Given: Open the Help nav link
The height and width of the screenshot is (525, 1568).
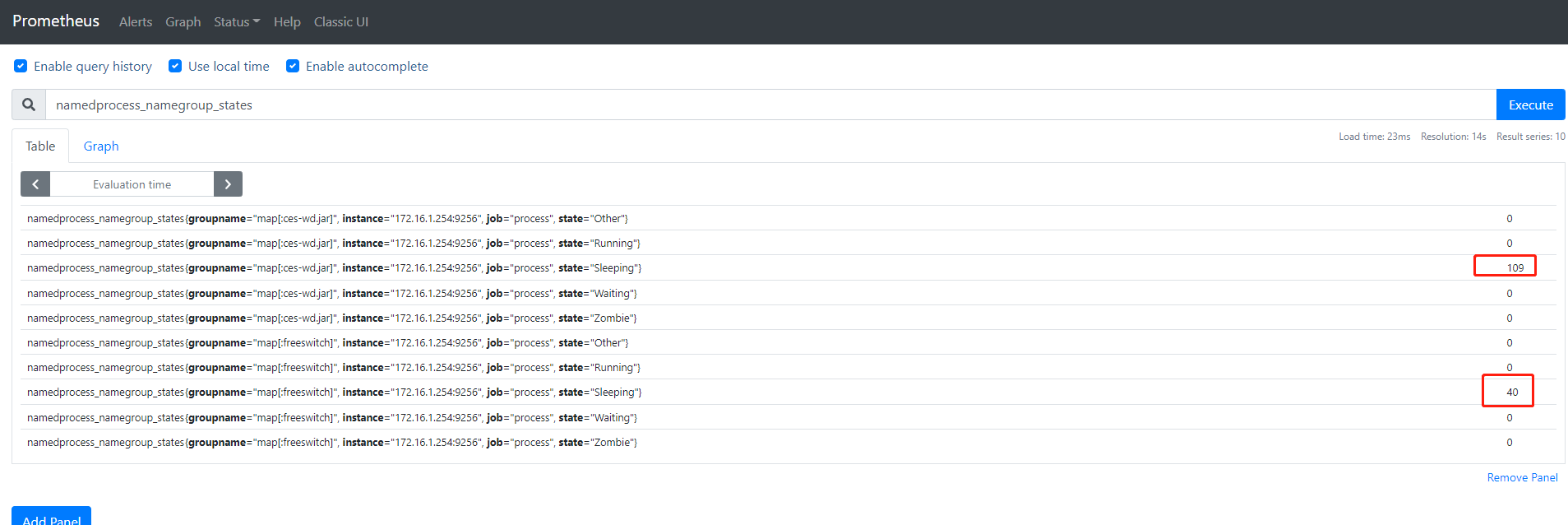Looking at the screenshot, I should pos(287,21).
